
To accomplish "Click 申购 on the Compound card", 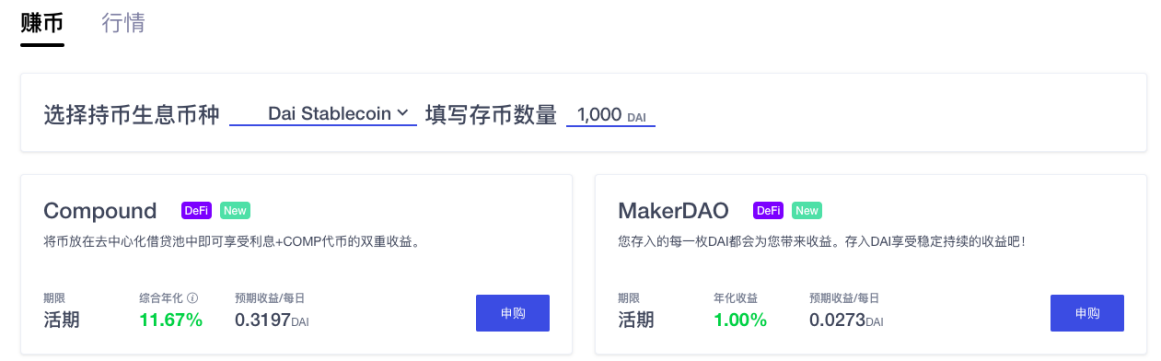I will (x=512, y=313).
